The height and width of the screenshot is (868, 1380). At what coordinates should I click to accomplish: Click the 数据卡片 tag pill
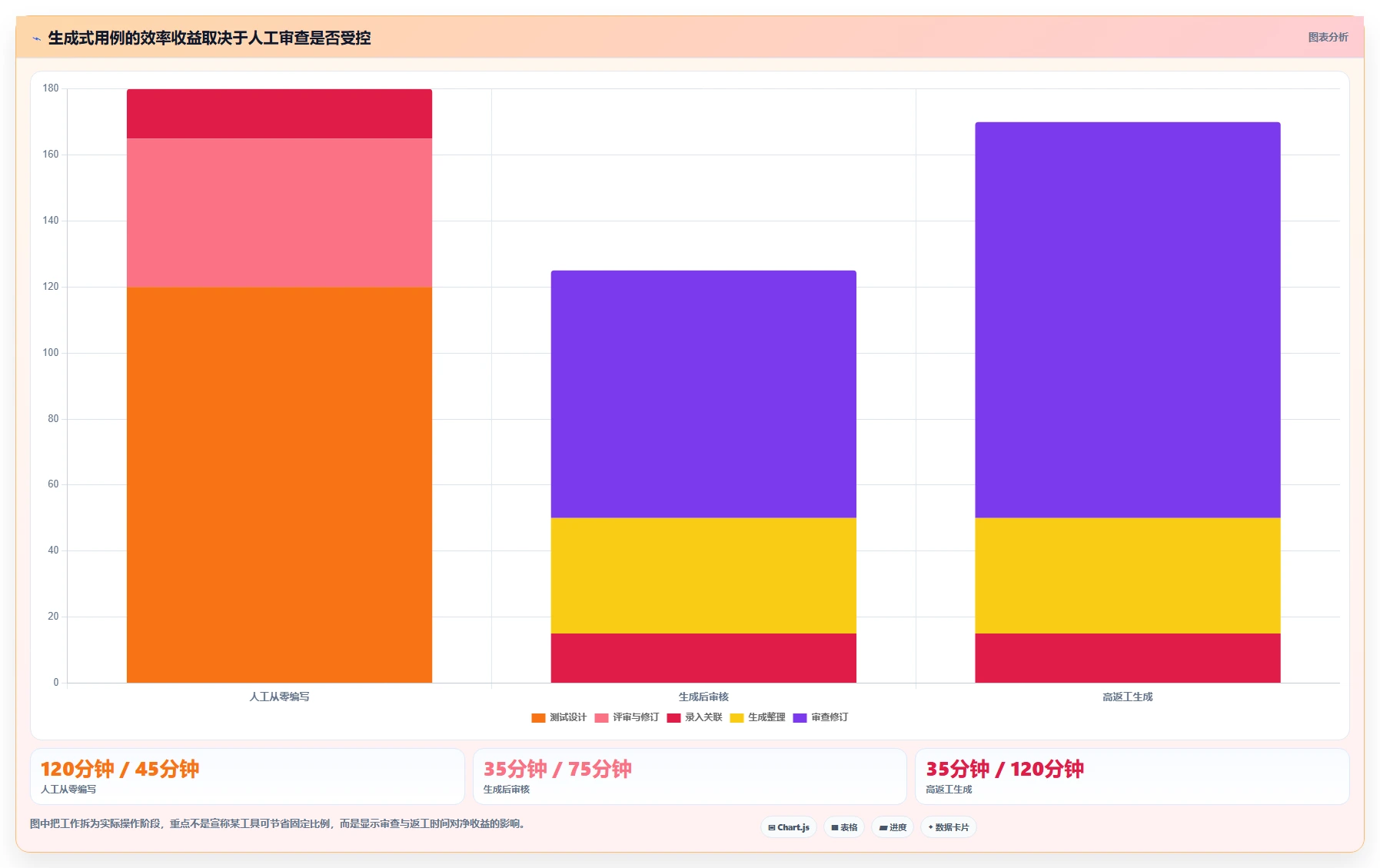(x=949, y=827)
